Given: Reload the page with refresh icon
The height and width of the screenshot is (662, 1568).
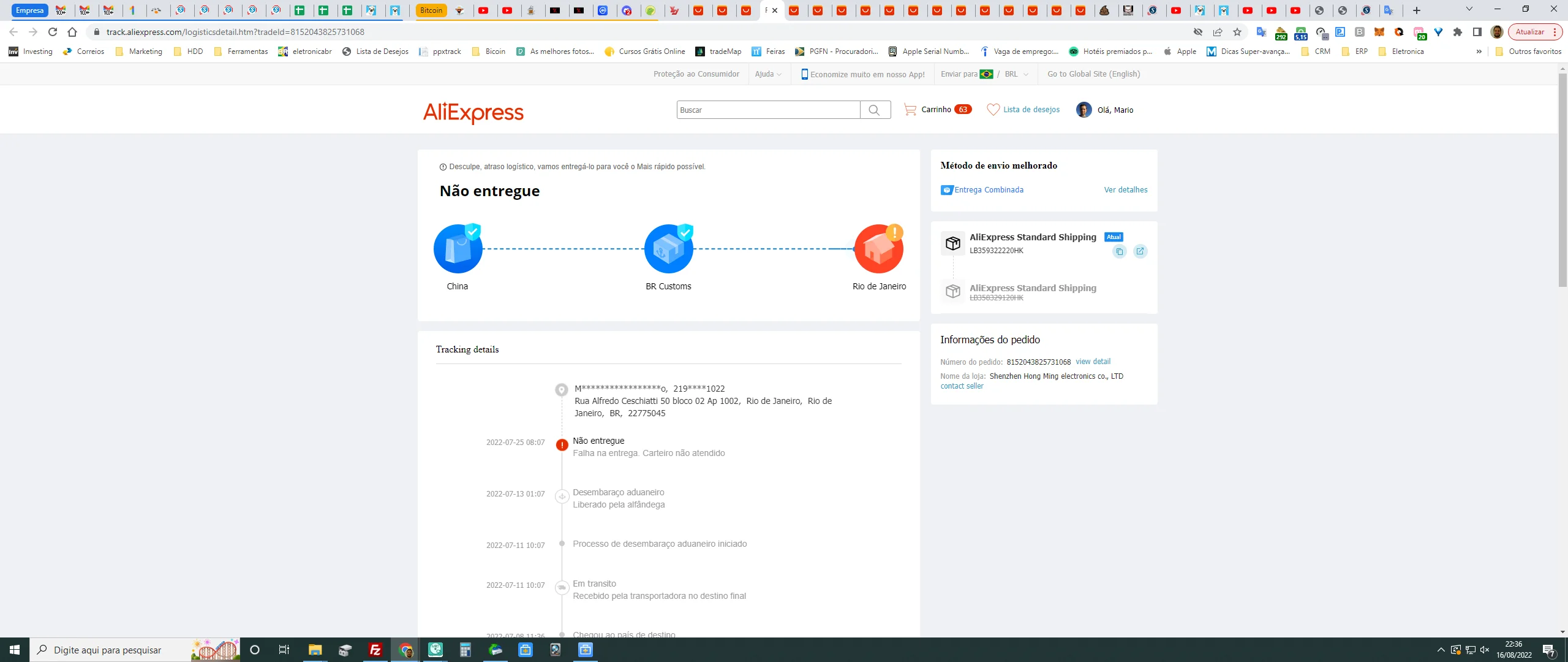Looking at the screenshot, I should [53, 32].
